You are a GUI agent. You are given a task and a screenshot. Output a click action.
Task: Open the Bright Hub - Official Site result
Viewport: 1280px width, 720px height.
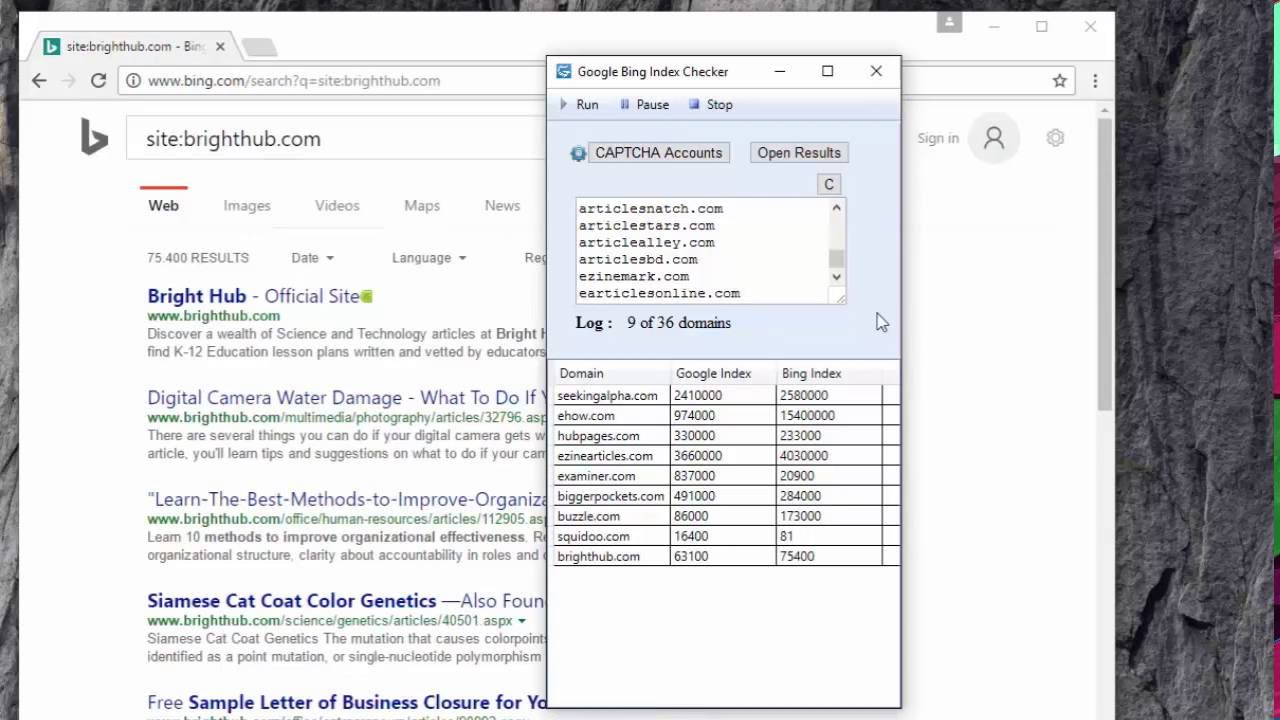point(253,296)
